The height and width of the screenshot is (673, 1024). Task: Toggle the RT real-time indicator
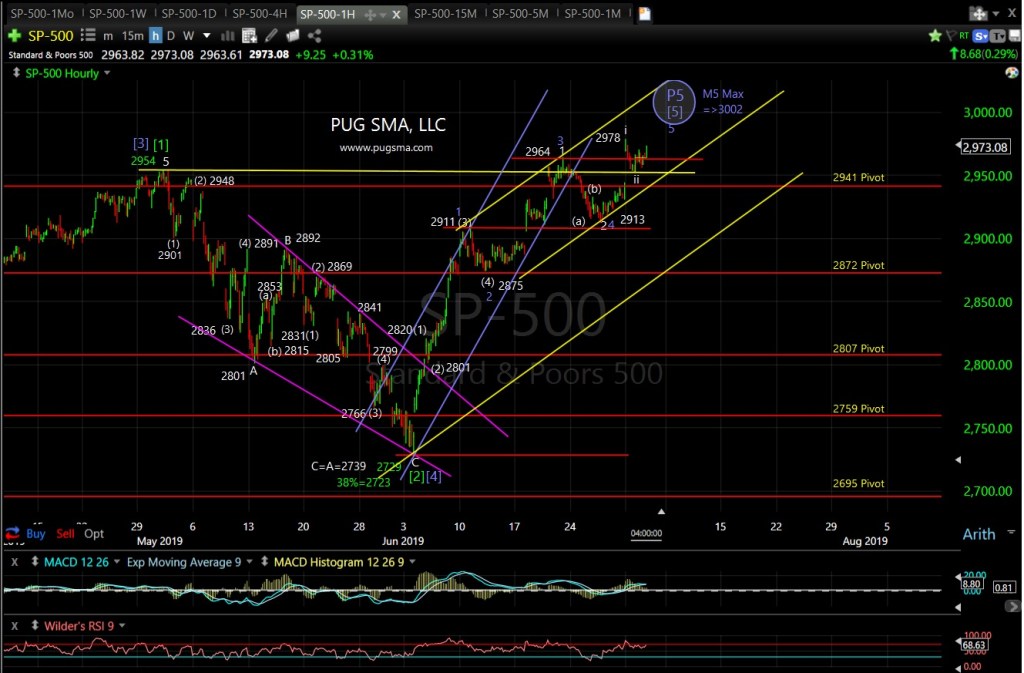click(964, 35)
